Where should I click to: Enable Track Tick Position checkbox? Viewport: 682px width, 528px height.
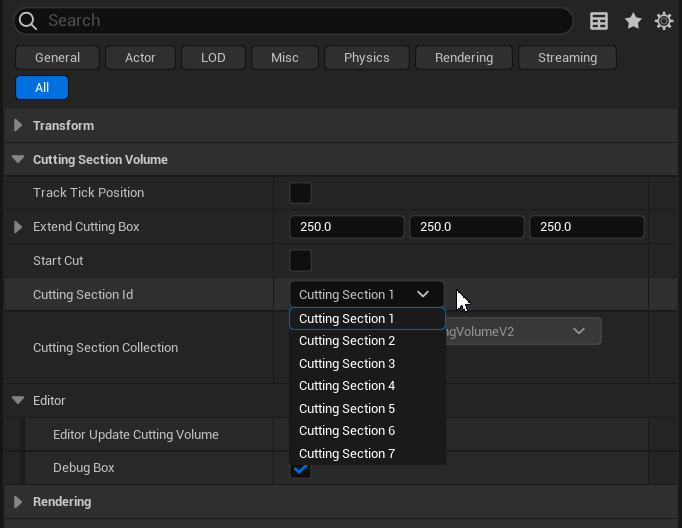[300, 193]
